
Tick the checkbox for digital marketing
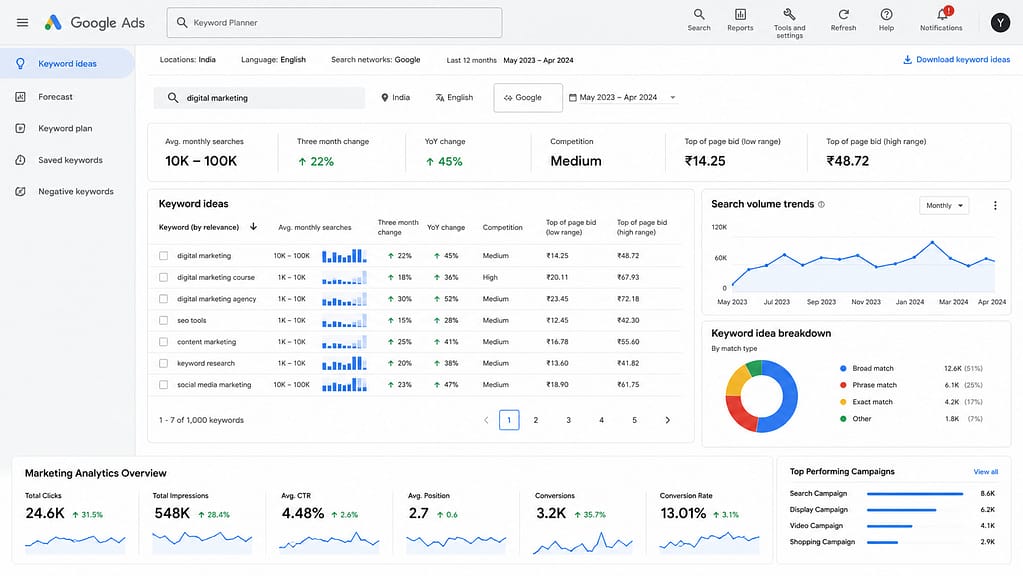click(164, 256)
